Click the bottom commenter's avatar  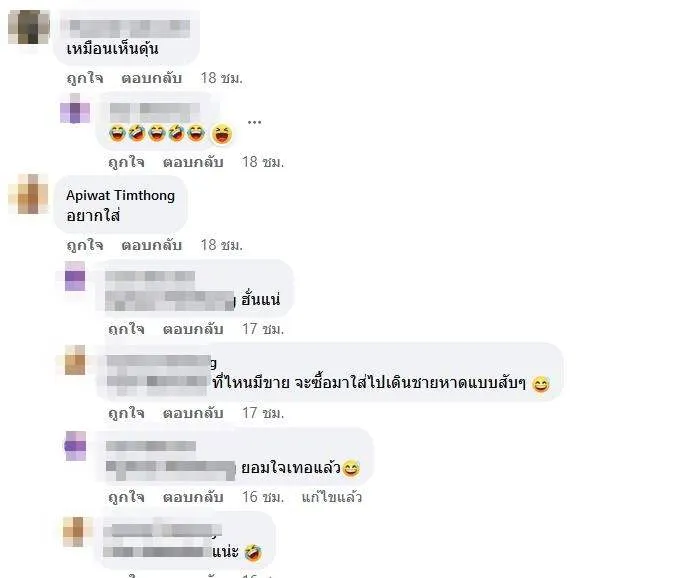[x=75, y=532]
